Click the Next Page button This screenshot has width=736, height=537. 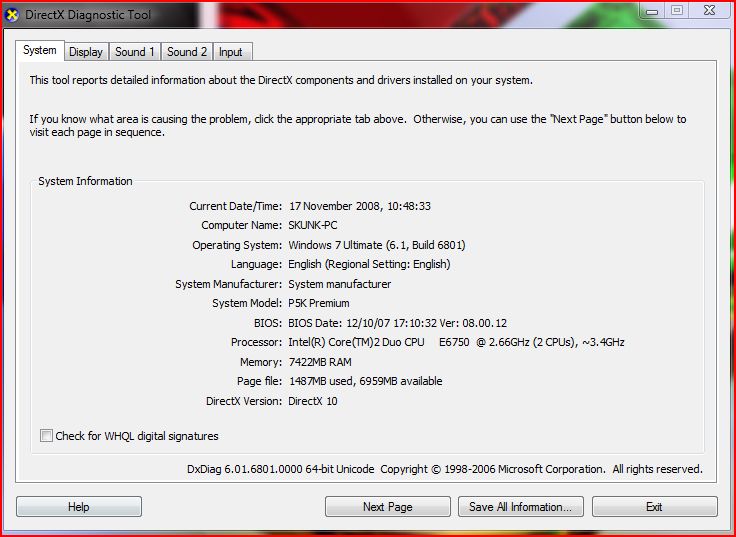[x=388, y=506]
